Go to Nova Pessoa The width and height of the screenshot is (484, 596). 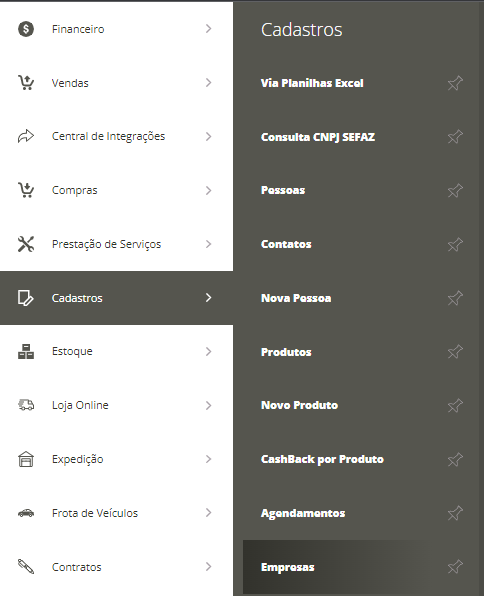pyautogui.click(x=296, y=298)
